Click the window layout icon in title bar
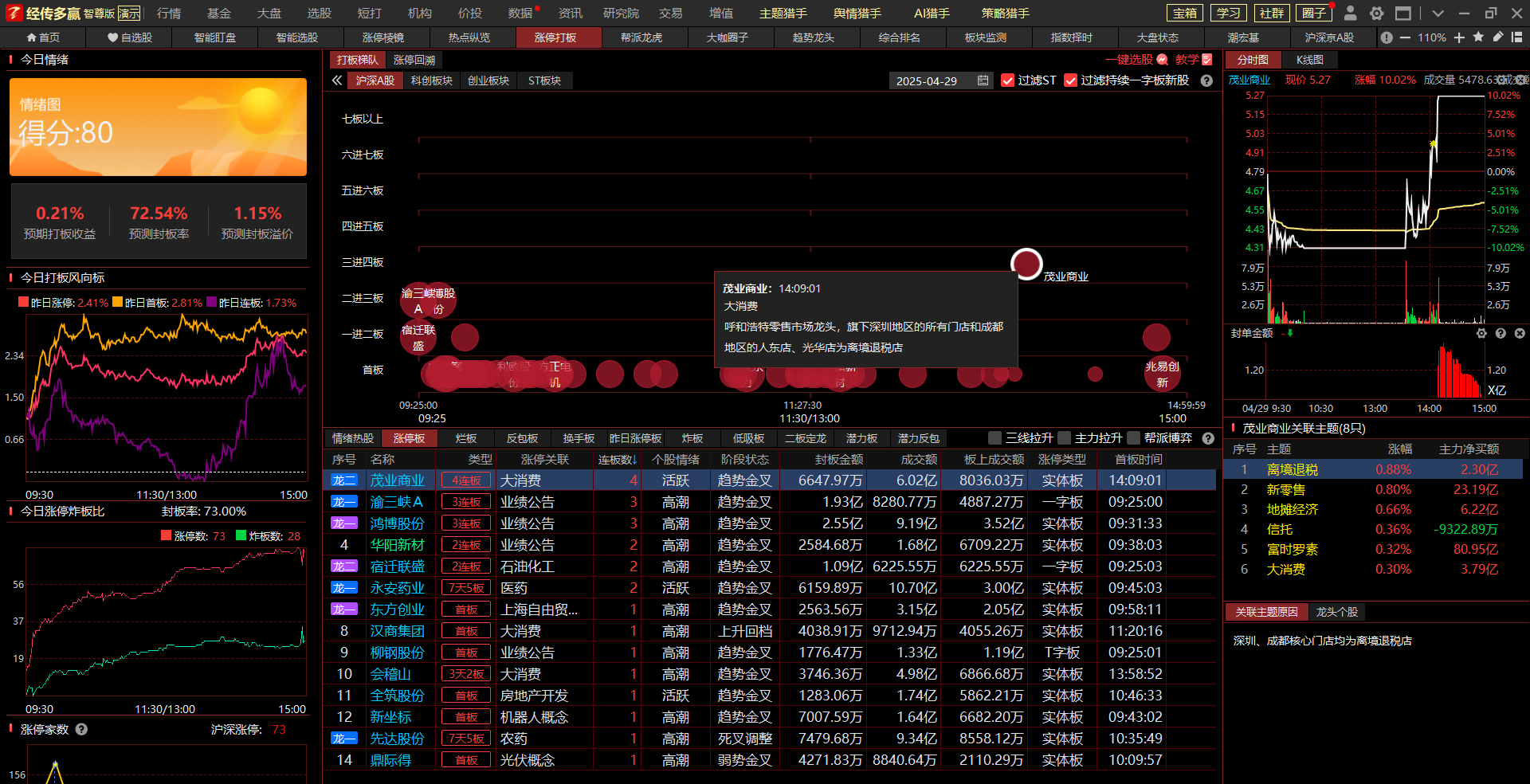The image size is (1530, 784). (1403, 13)
